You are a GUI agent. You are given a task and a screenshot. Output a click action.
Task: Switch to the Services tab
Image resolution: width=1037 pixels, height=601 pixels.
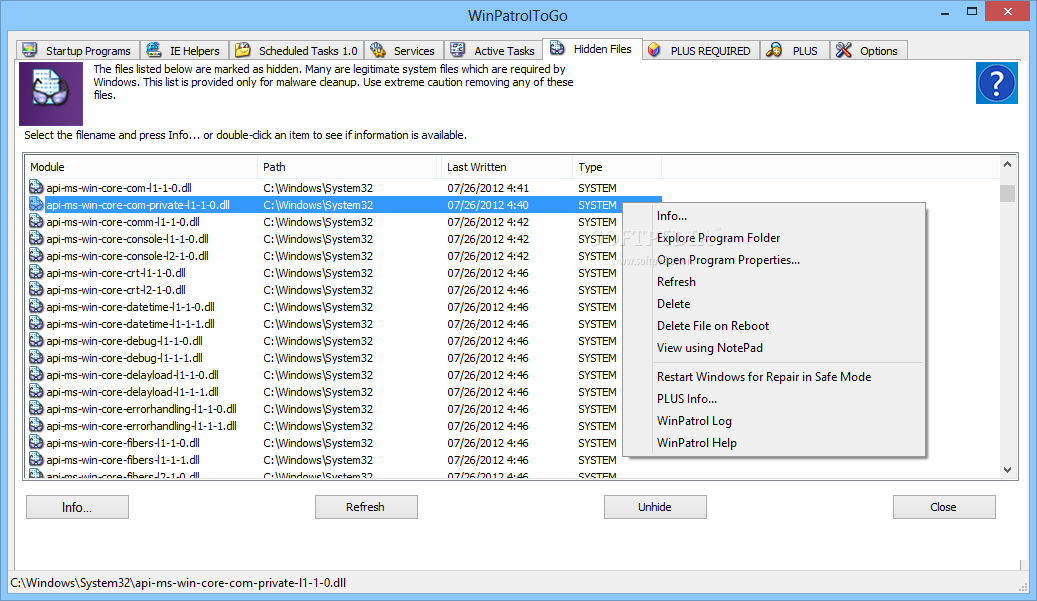point(404,51)
